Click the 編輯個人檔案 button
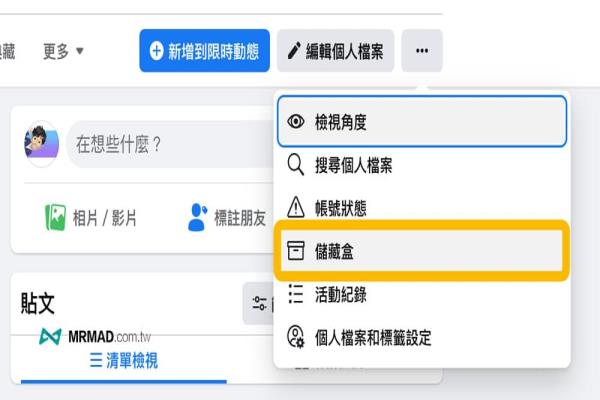The image size is (600, 400). click(x=335, y=51)
